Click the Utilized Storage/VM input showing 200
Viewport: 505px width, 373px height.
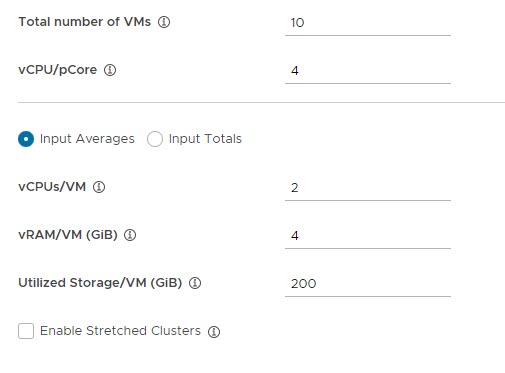[368, 284]
